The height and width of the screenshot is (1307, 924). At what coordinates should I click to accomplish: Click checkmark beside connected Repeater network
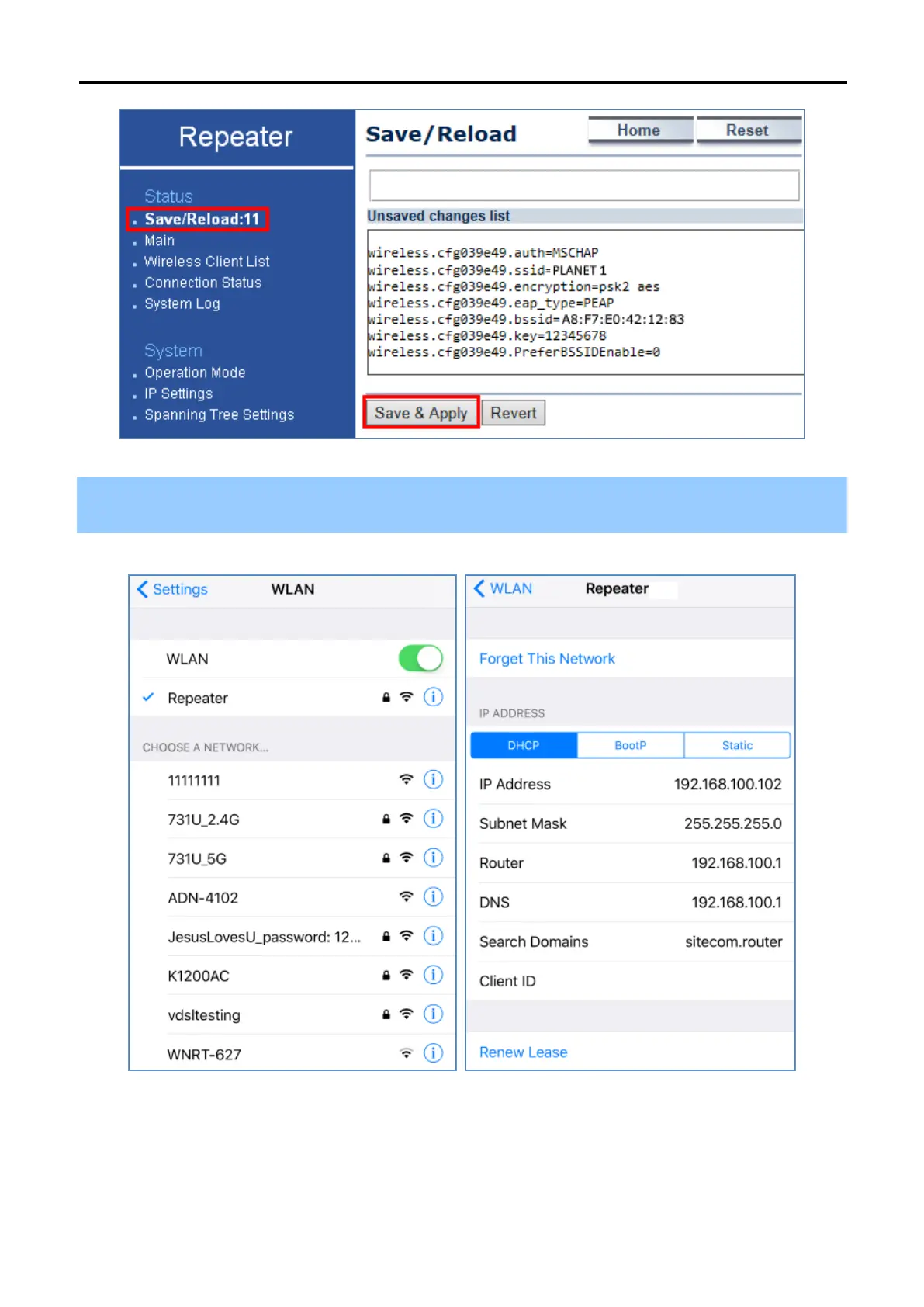(148, 697)
